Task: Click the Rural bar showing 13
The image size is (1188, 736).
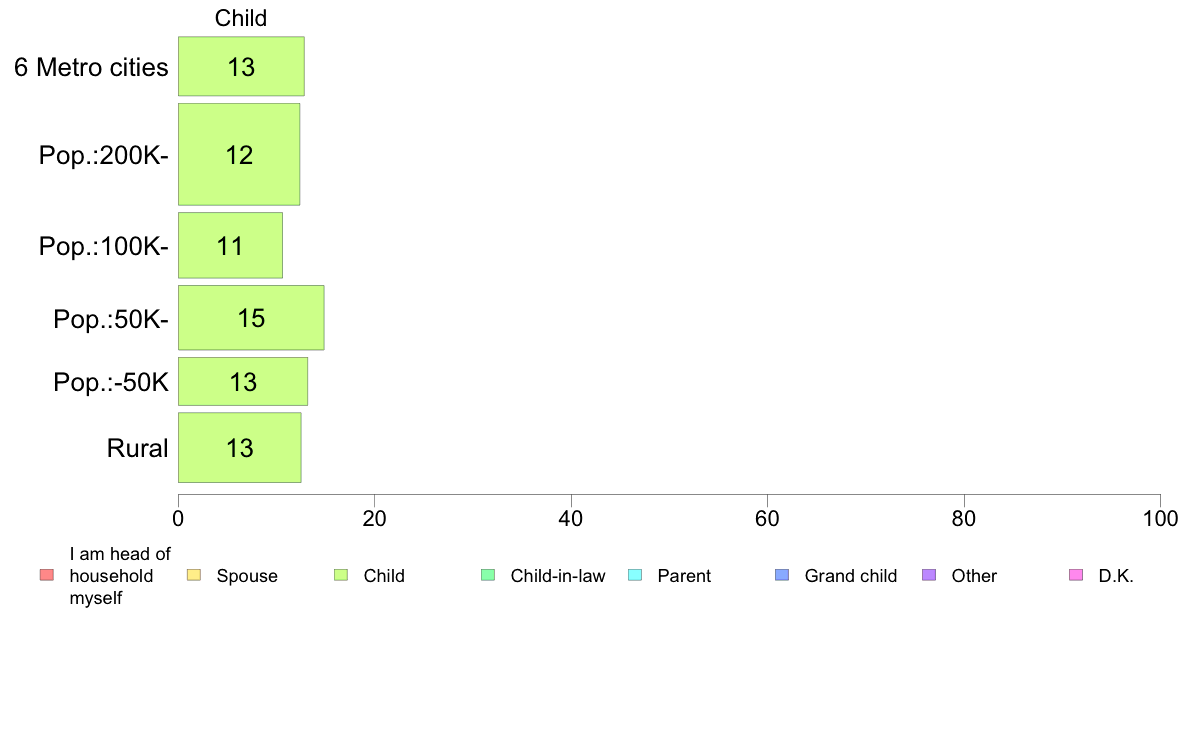Action: [240, 448]
